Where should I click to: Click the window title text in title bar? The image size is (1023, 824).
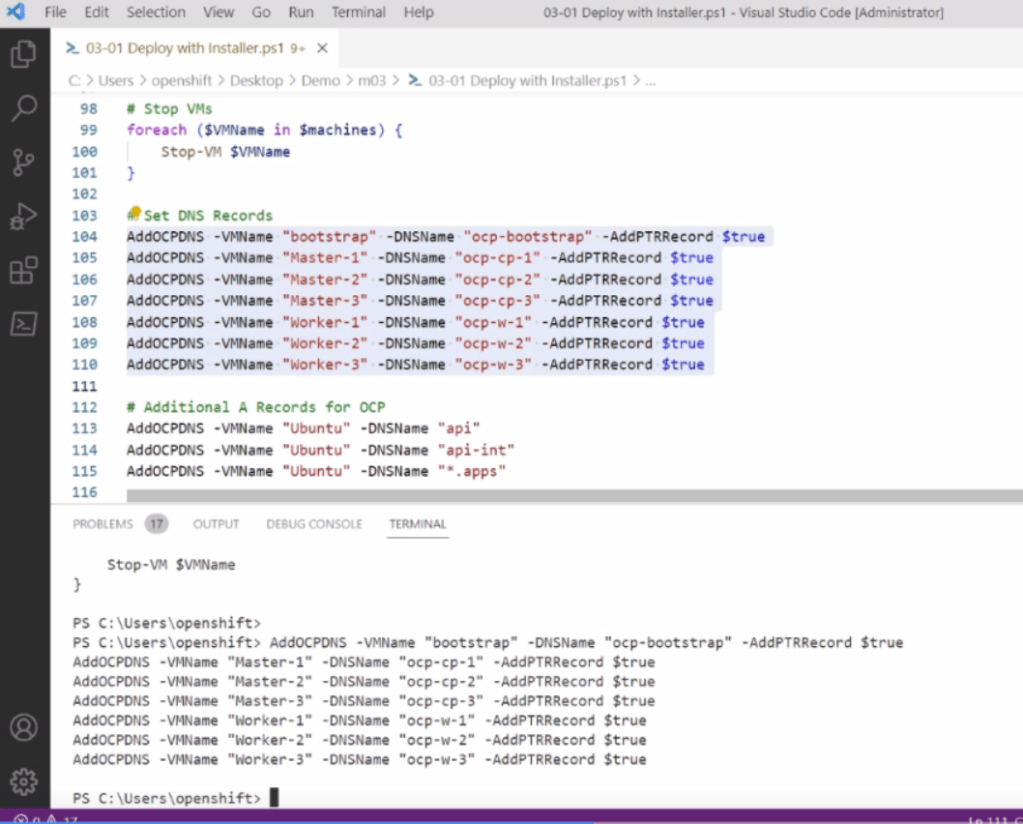[x=743, y=12]
